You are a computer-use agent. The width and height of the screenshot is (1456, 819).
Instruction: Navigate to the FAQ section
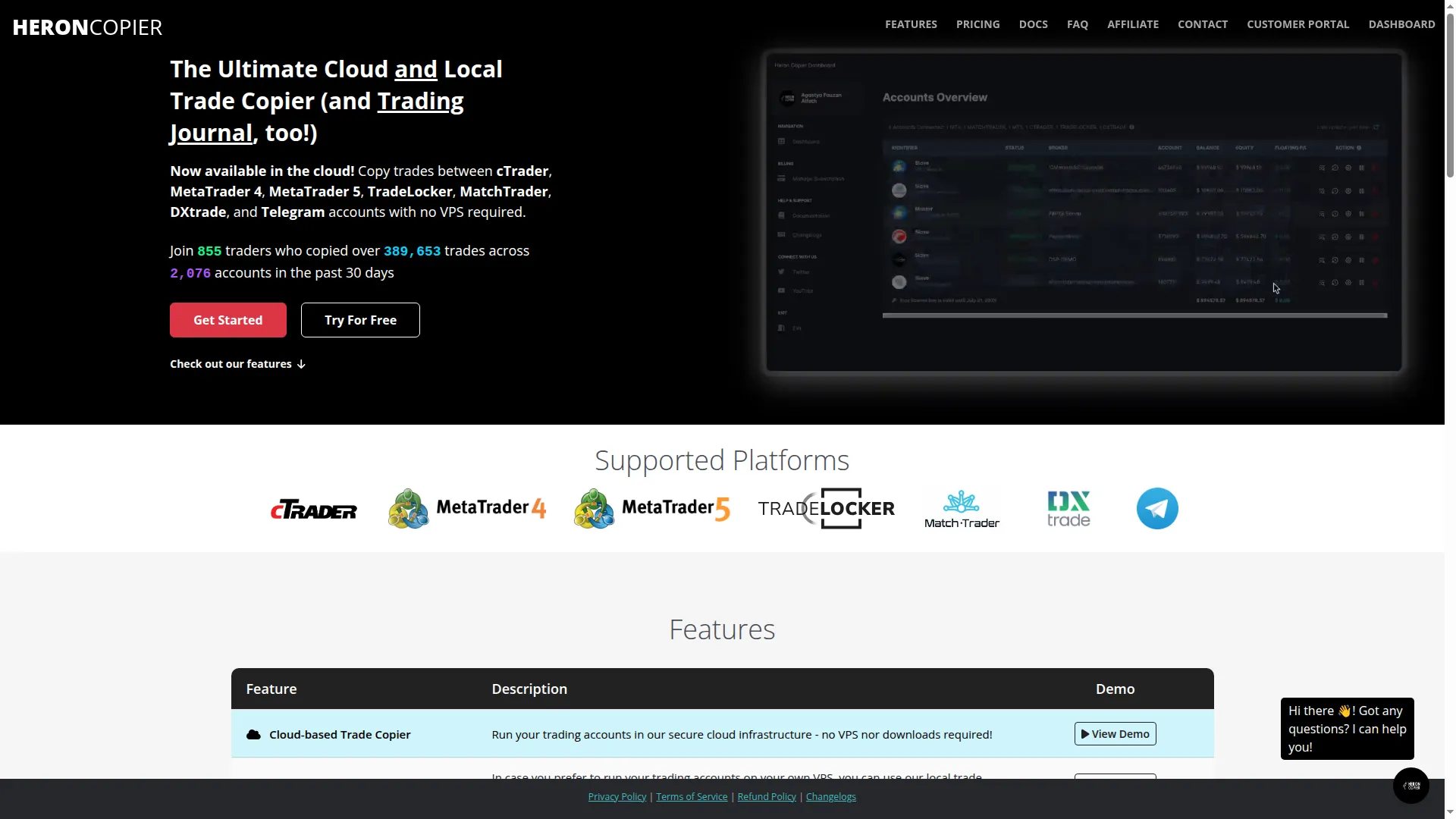pos(1077,24)
